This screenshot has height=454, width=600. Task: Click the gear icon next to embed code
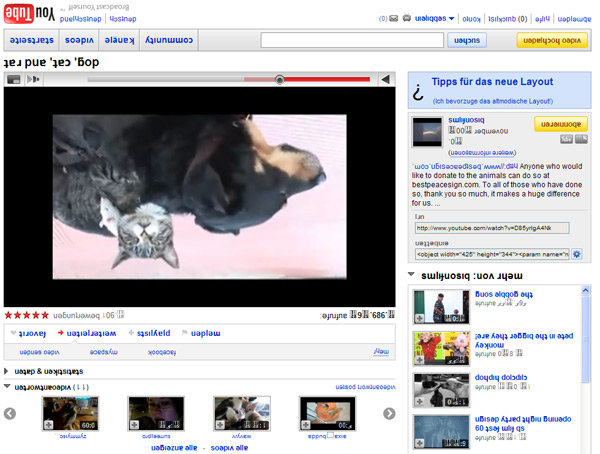coord(576,254)
